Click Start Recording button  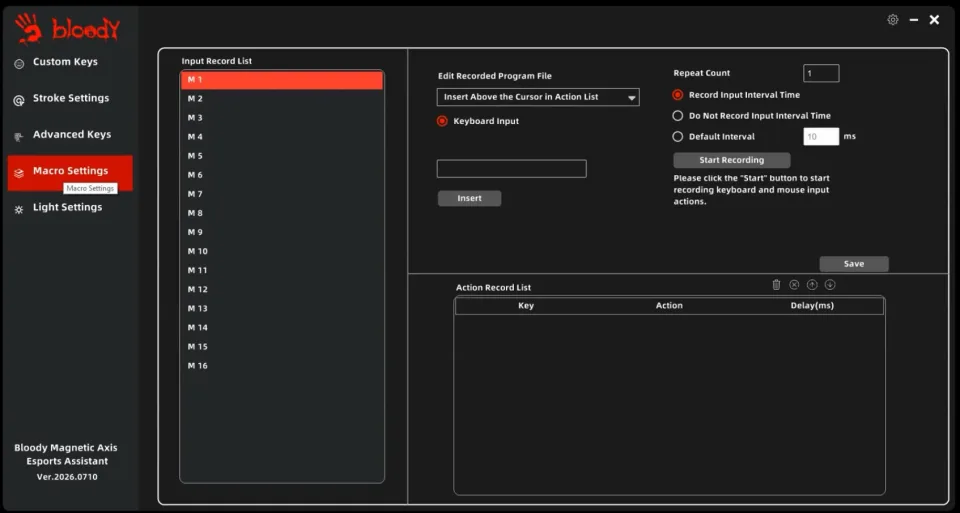[x=732, y=160]
